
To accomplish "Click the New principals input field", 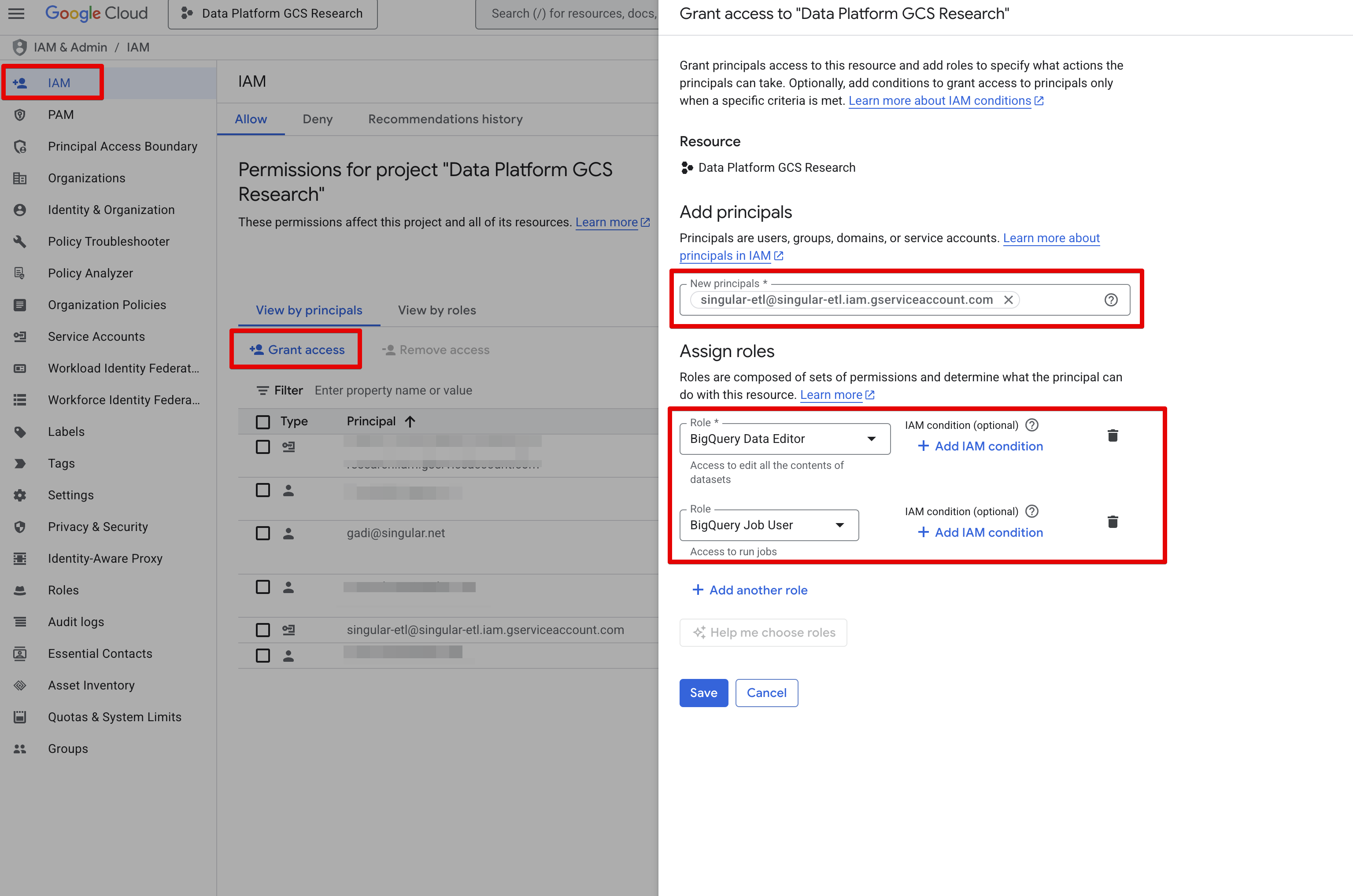I will tap(905, 300).
